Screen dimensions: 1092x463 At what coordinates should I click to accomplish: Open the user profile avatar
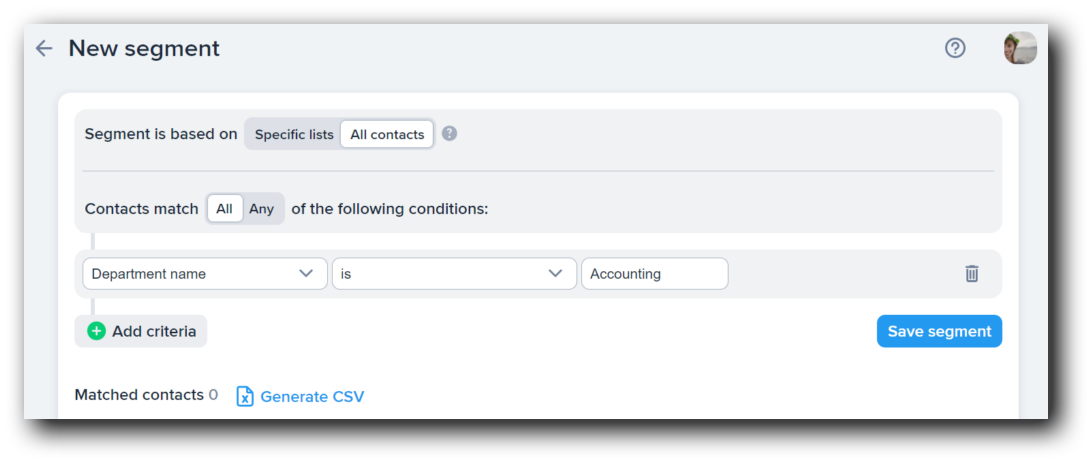pos(1020,48)
